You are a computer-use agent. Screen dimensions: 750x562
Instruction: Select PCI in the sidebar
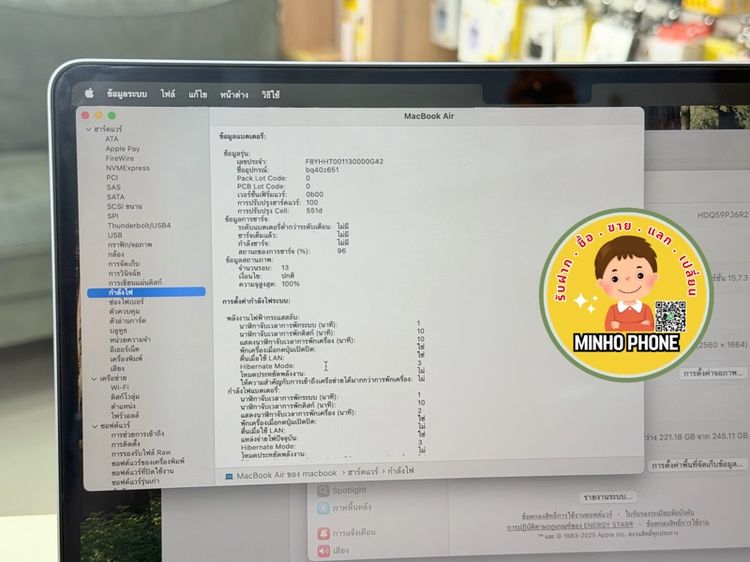click(x=112, y=177)
